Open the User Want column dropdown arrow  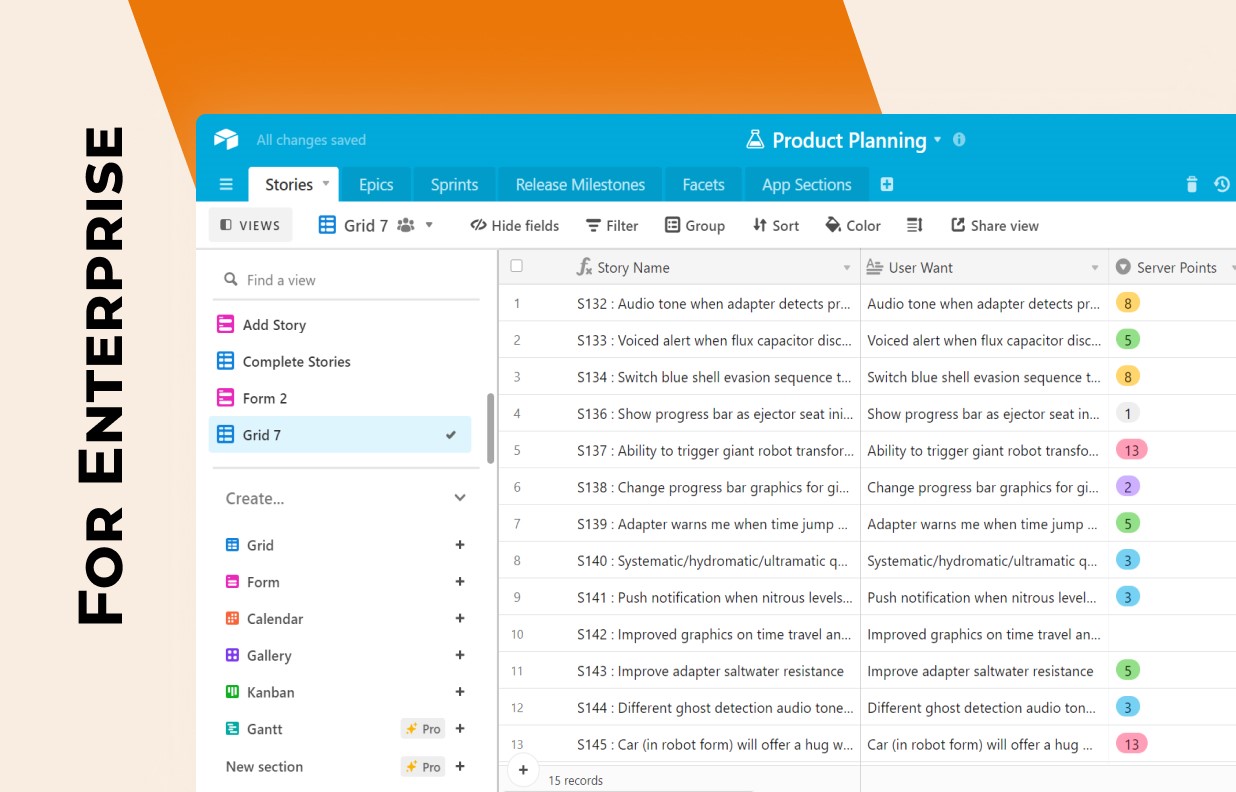pos(1094,268)
